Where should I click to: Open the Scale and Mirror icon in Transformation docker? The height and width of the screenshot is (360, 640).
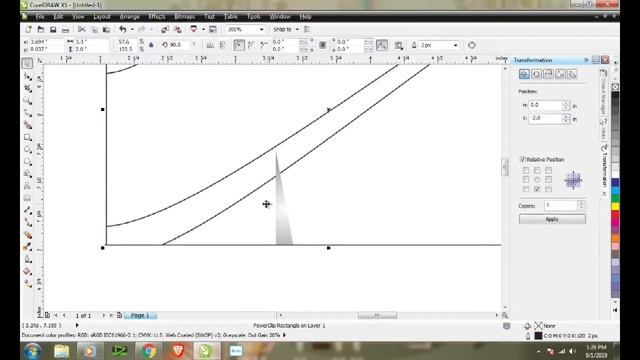coord(548,74)
